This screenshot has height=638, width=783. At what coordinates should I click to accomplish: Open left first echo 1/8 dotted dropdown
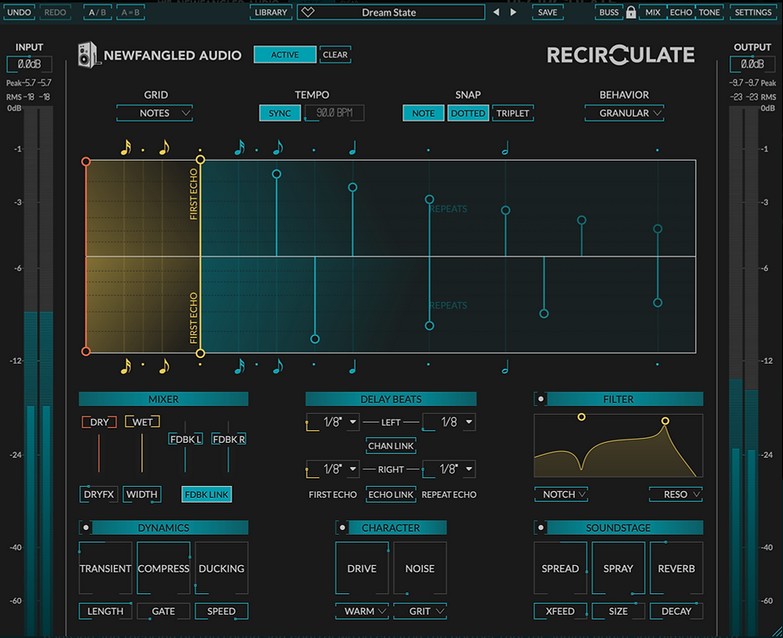tap(333, 422)
